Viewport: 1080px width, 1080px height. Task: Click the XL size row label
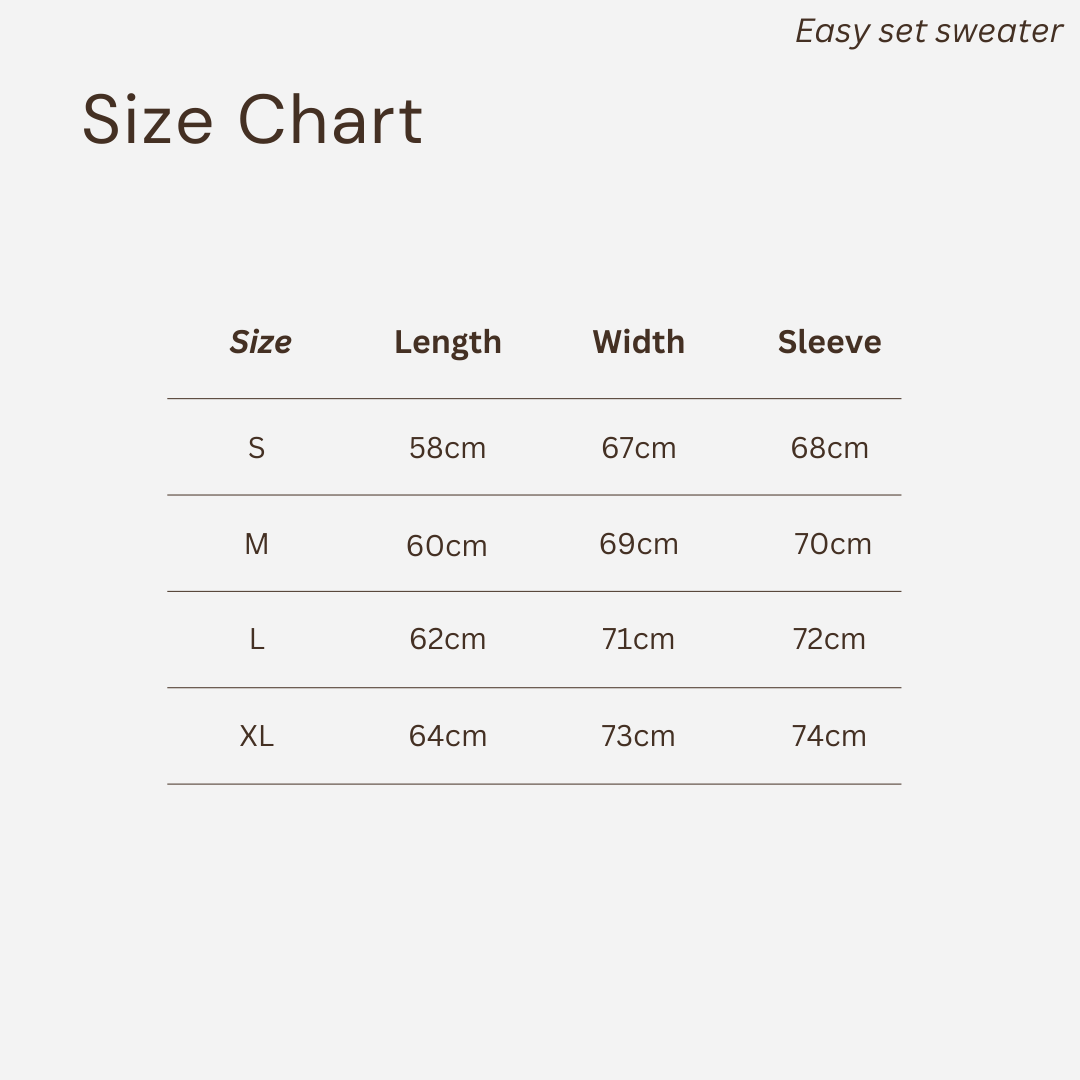256,736
